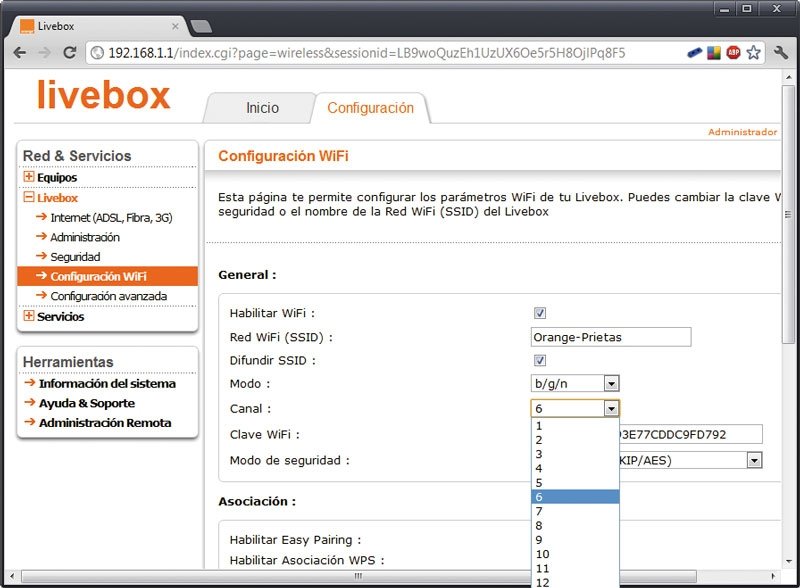Screen dimensions: 800x588
Task: Toggle the Habilitar WiFi checkbox
Action: [x=540, y=313]
